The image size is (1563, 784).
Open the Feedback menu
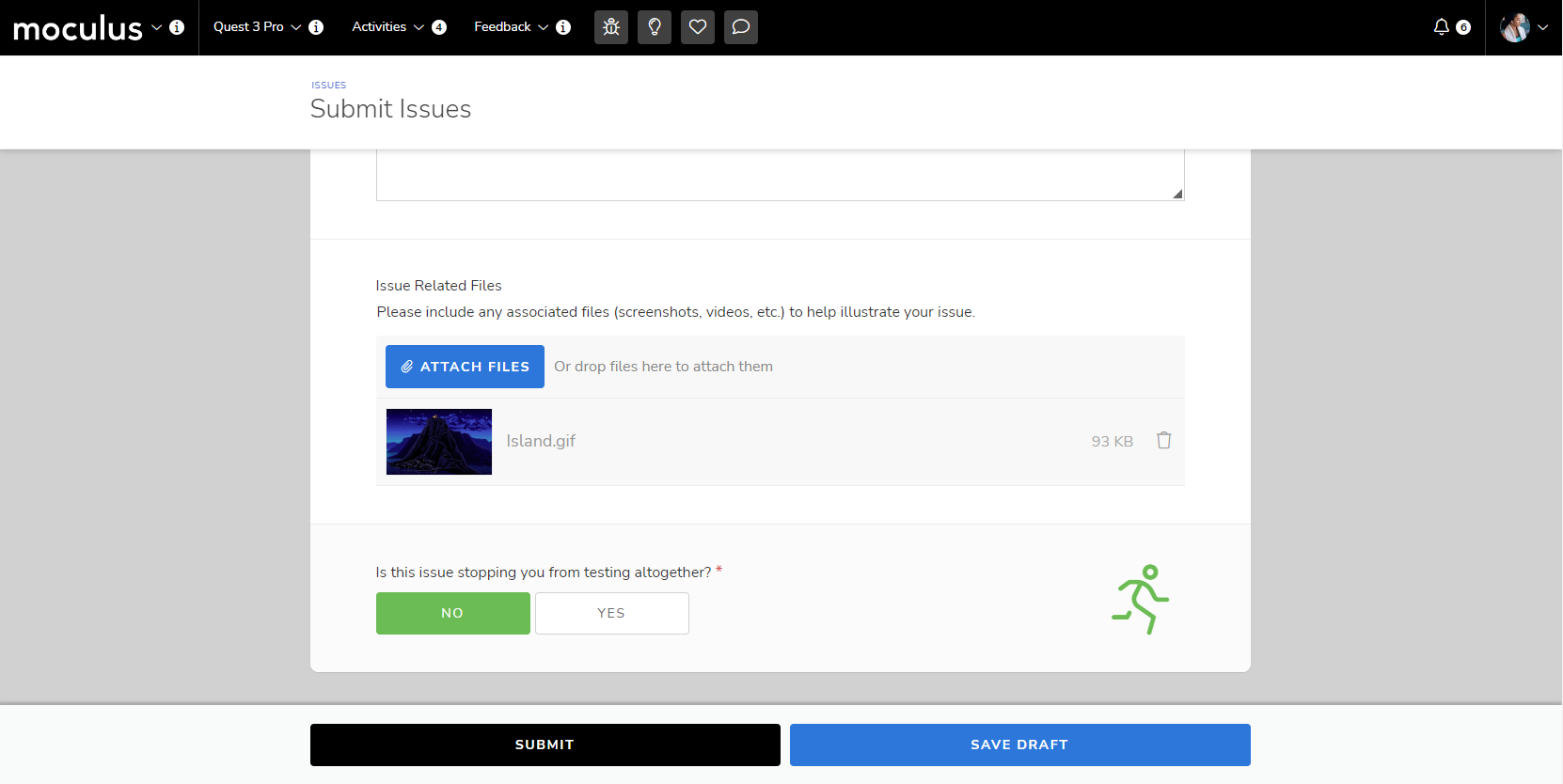511,27
